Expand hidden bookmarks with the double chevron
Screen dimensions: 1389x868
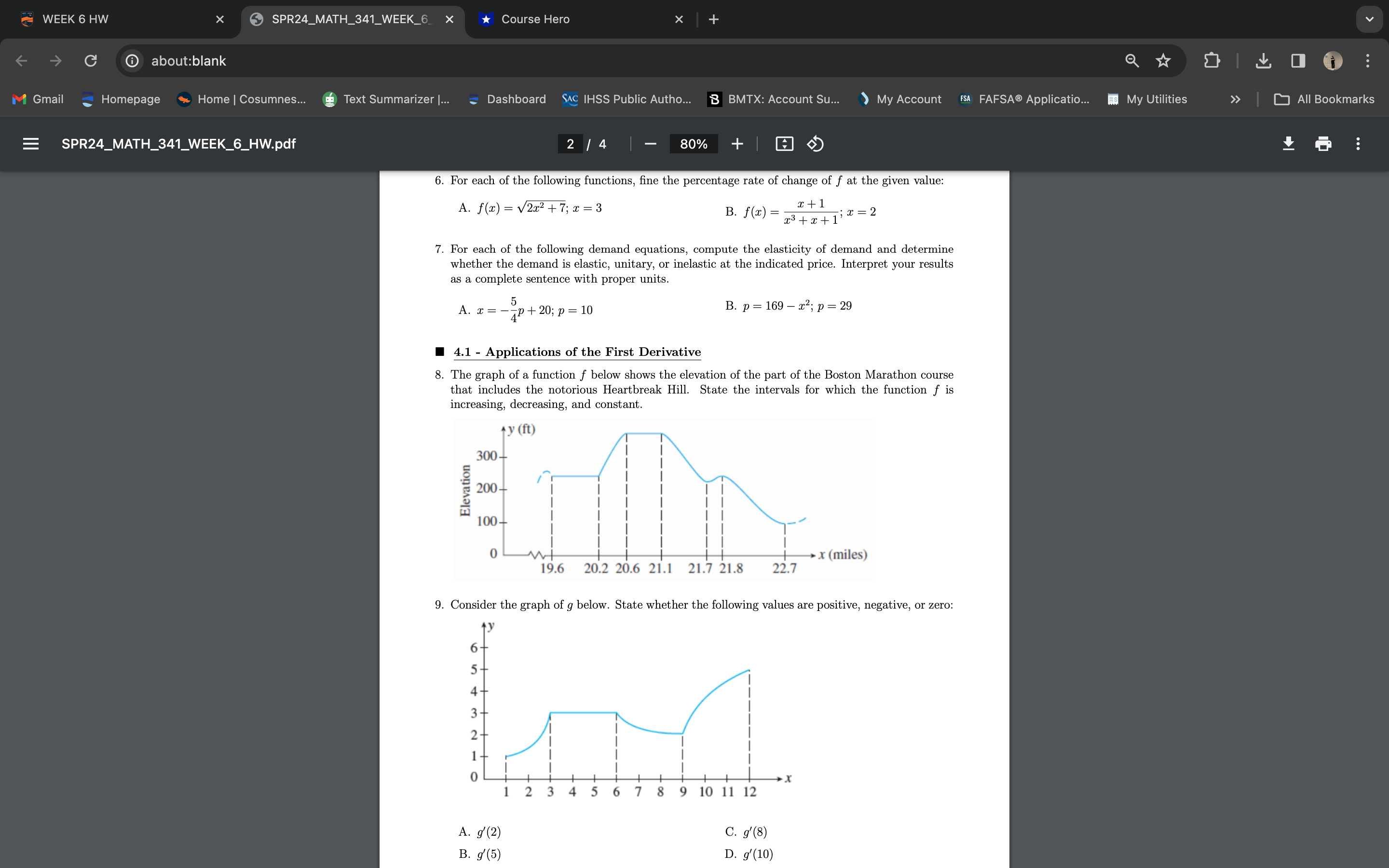(1235, 99)
